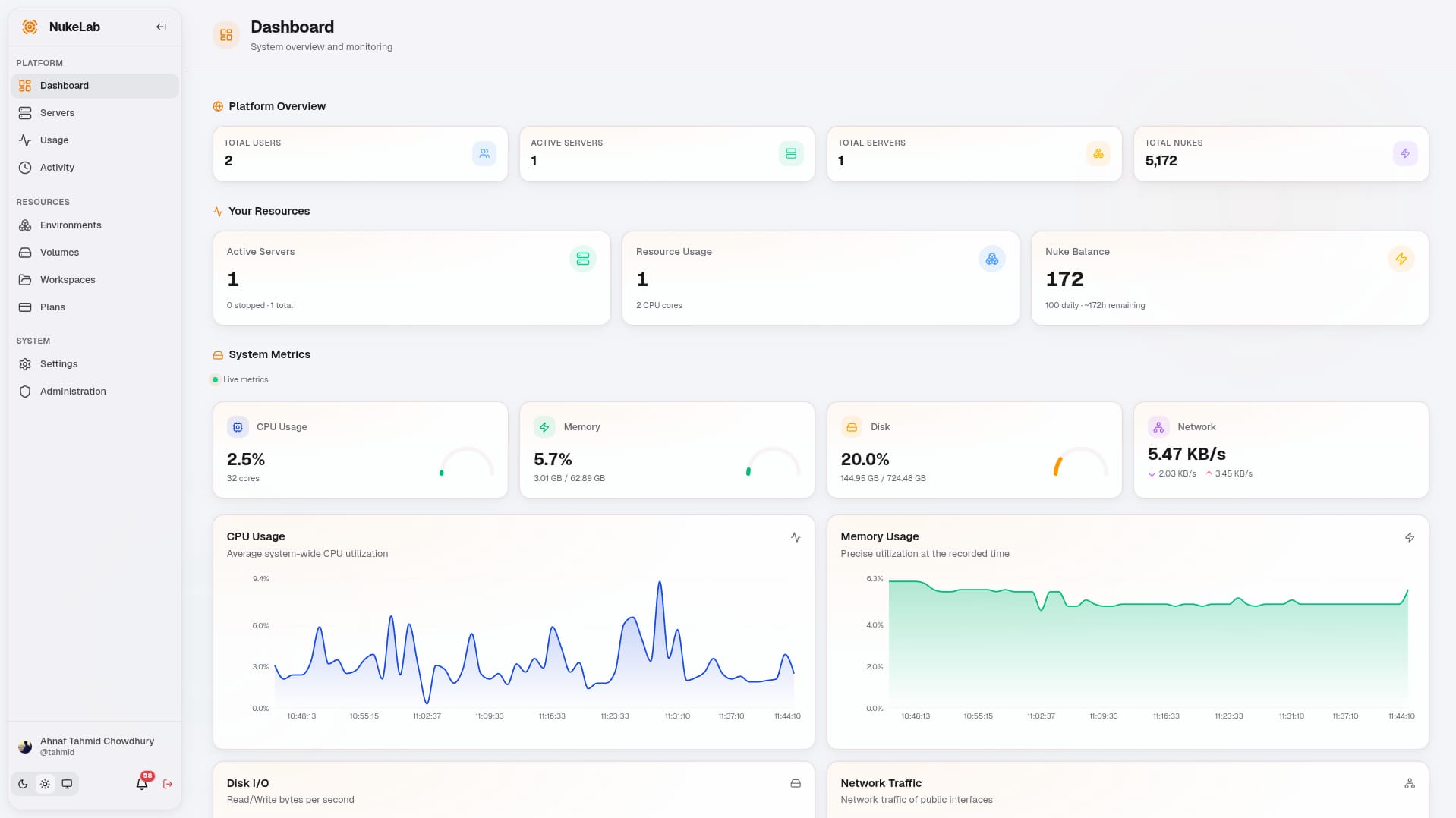
Task: Open notifications bell with 58 badge
Action: (x=143, y=783)
